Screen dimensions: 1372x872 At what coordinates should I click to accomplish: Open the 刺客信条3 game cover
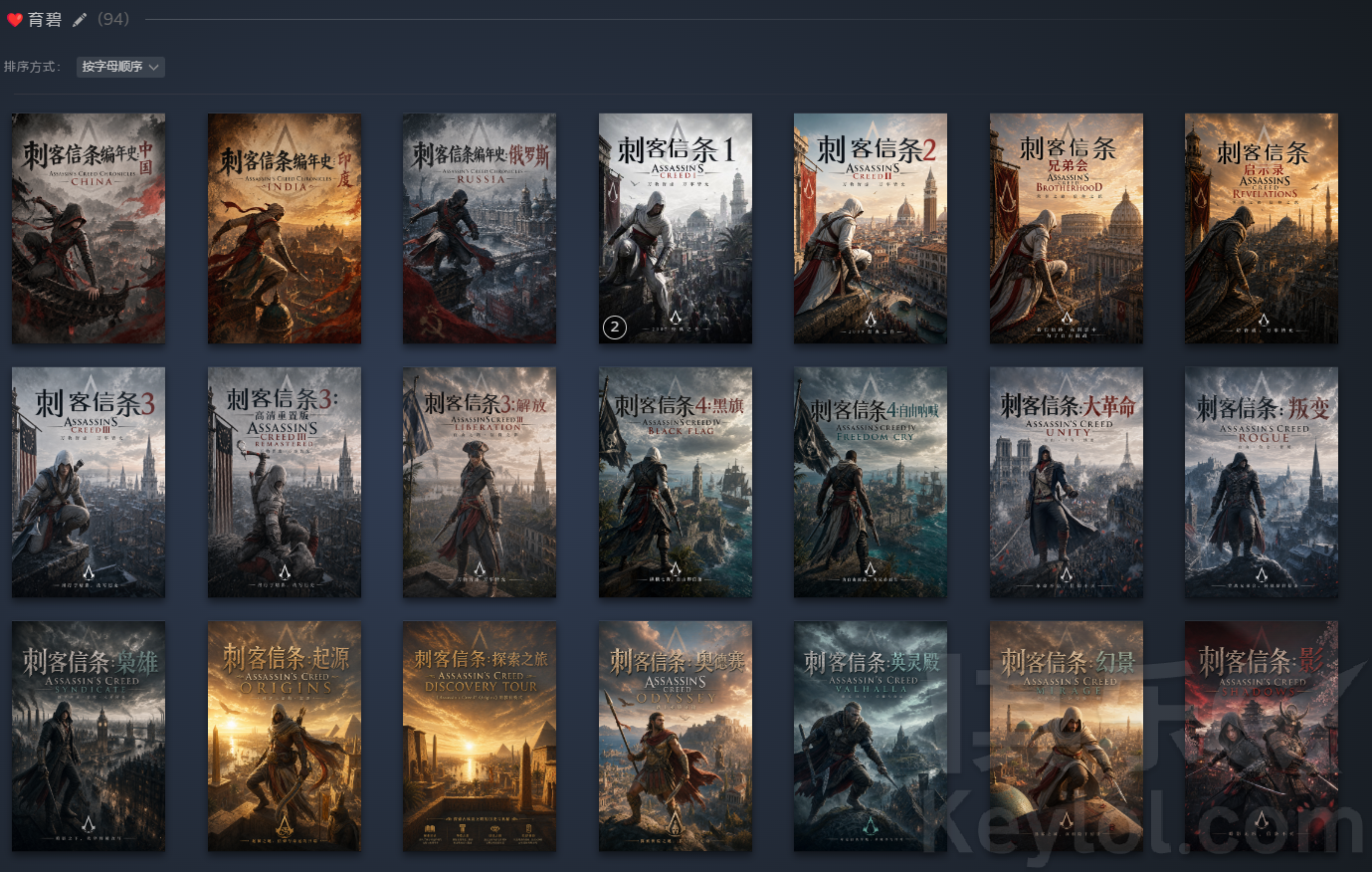point(89,482)
